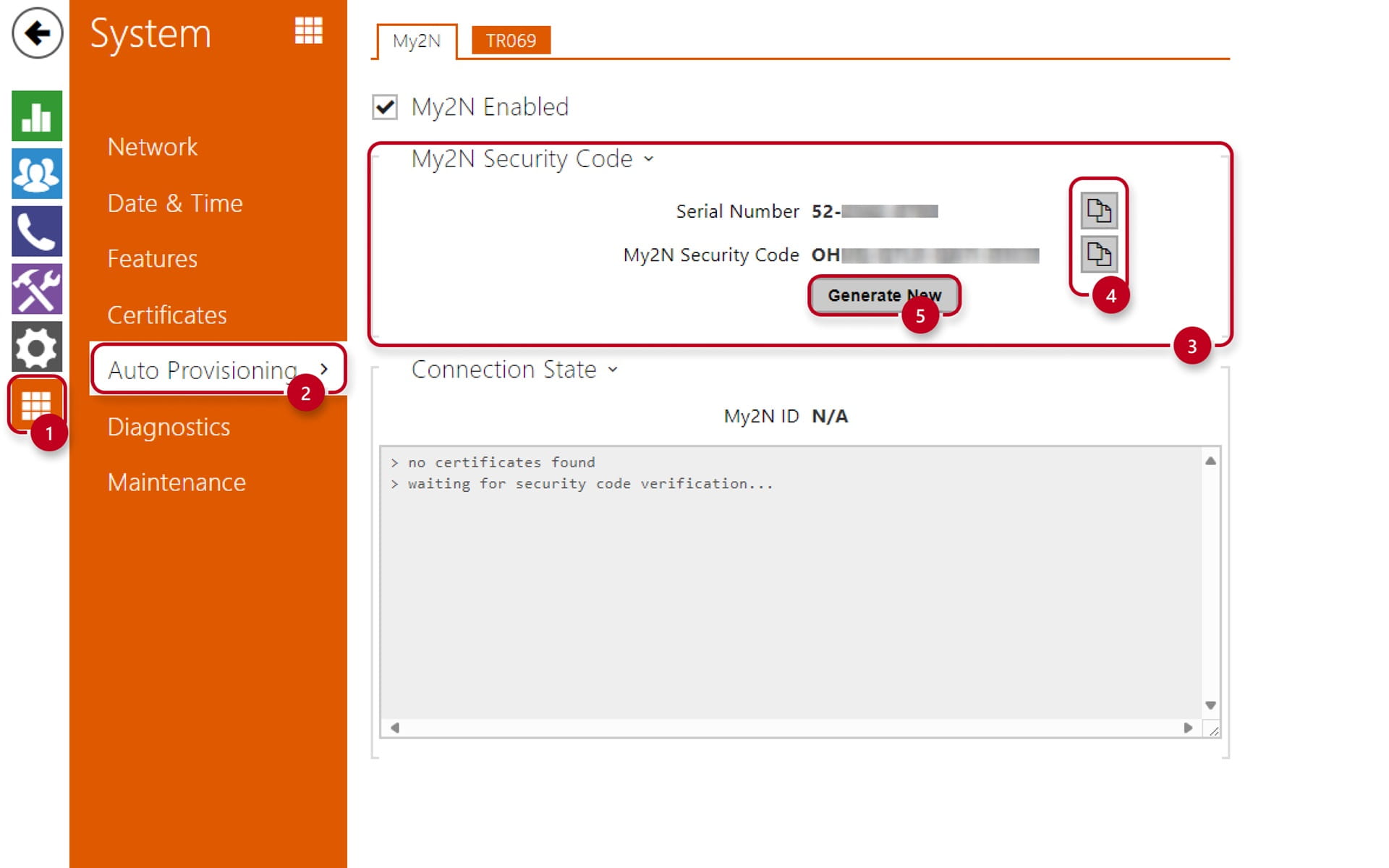Click the grid menu icon beside System

coord(308,30)
